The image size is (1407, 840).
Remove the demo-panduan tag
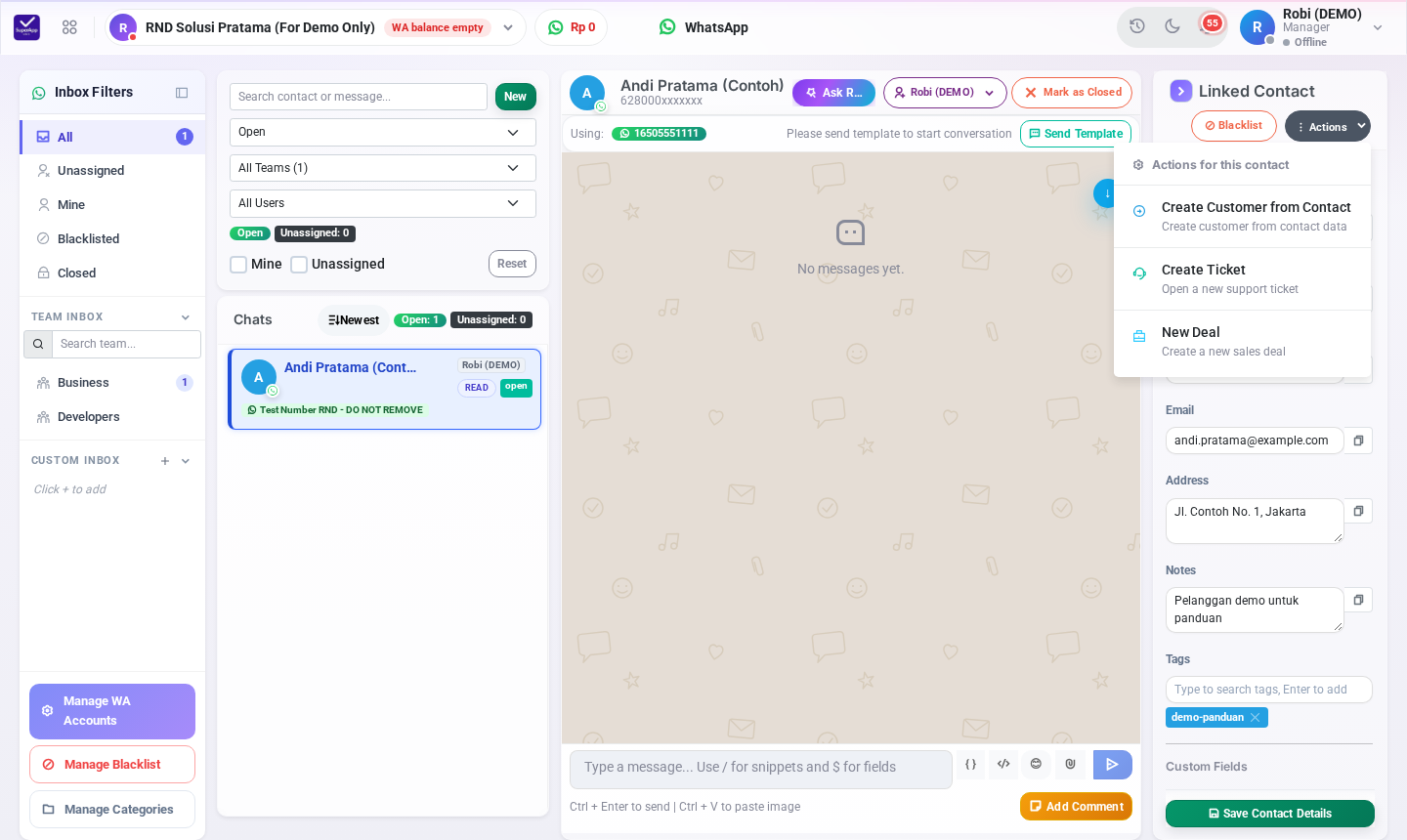coord(1256,718)
